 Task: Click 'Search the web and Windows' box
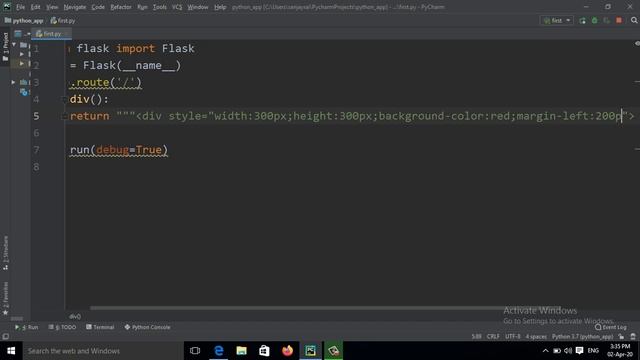(x=103, y=351)
